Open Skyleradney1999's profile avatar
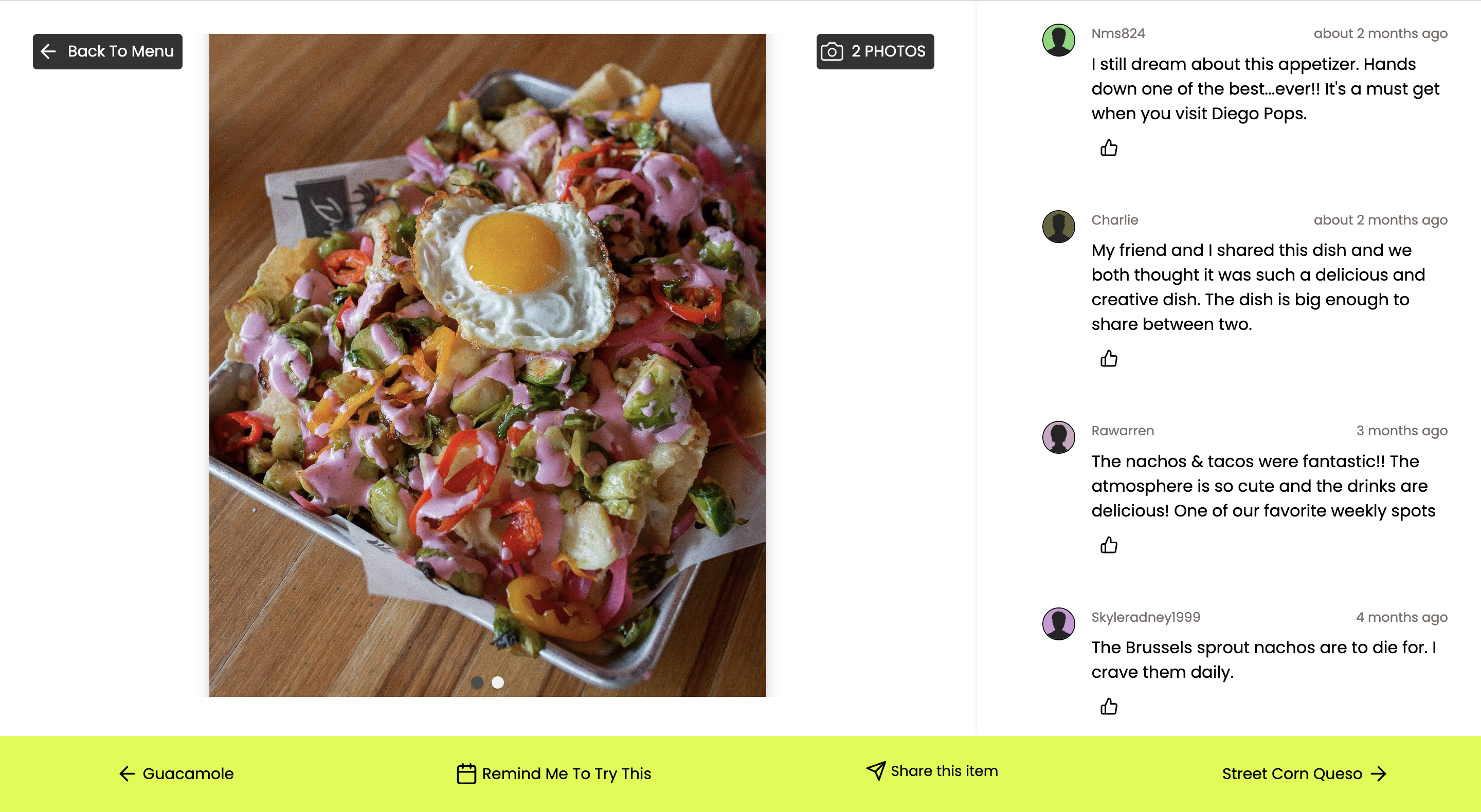This screenshot has height=812, width=1481. pyautogui.click(x=1058, y=624)
